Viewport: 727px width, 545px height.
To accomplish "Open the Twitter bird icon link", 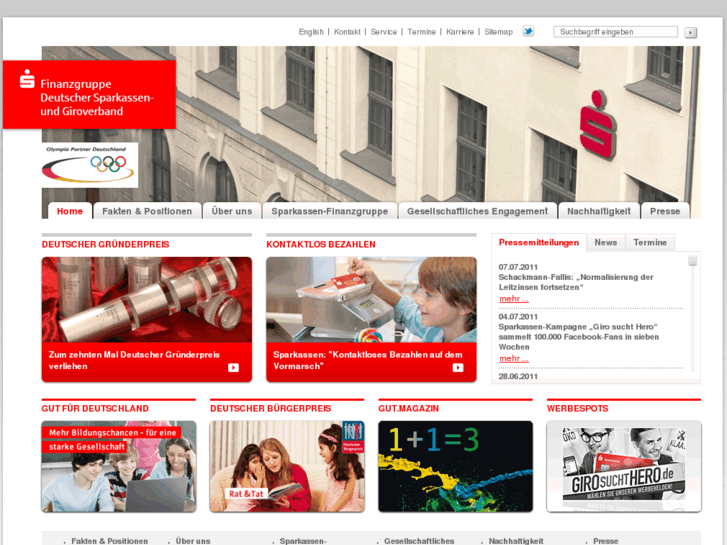I will (x=528, y=31).
